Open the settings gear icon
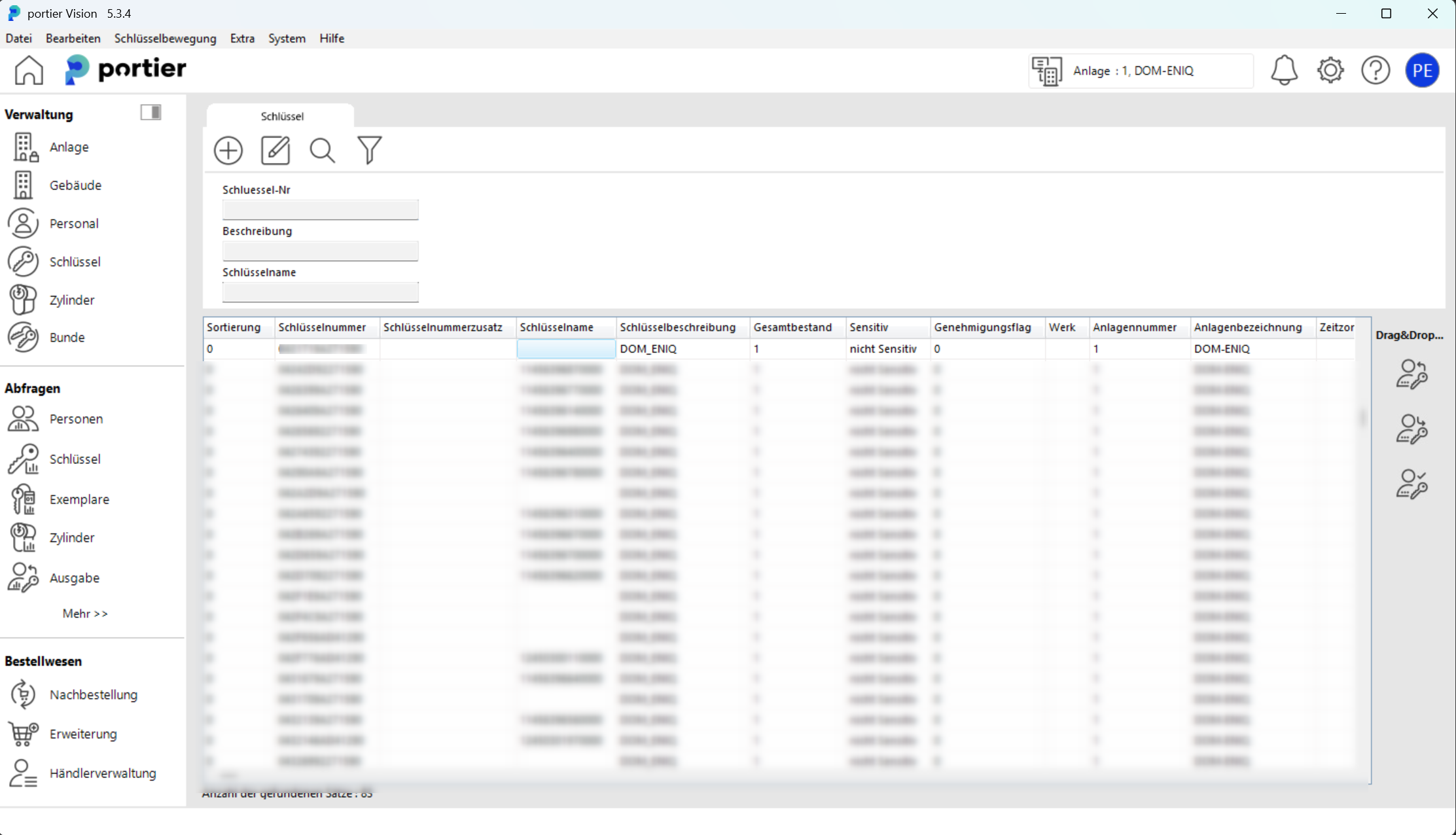 coord(1330,70)
